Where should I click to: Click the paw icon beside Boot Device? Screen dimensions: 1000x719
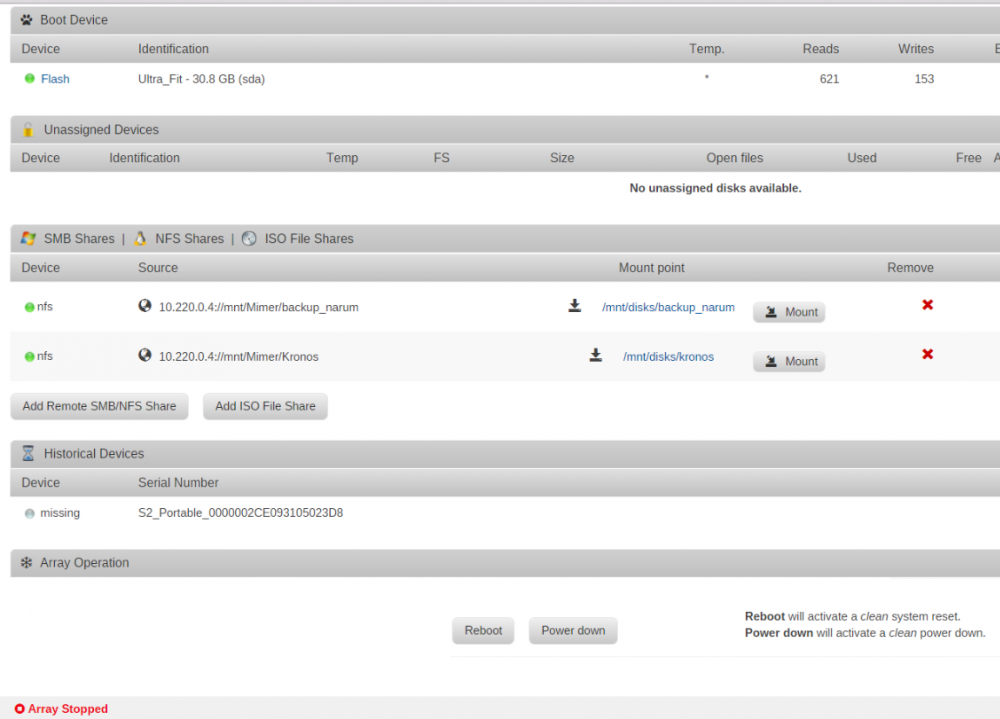pos(26,20)
